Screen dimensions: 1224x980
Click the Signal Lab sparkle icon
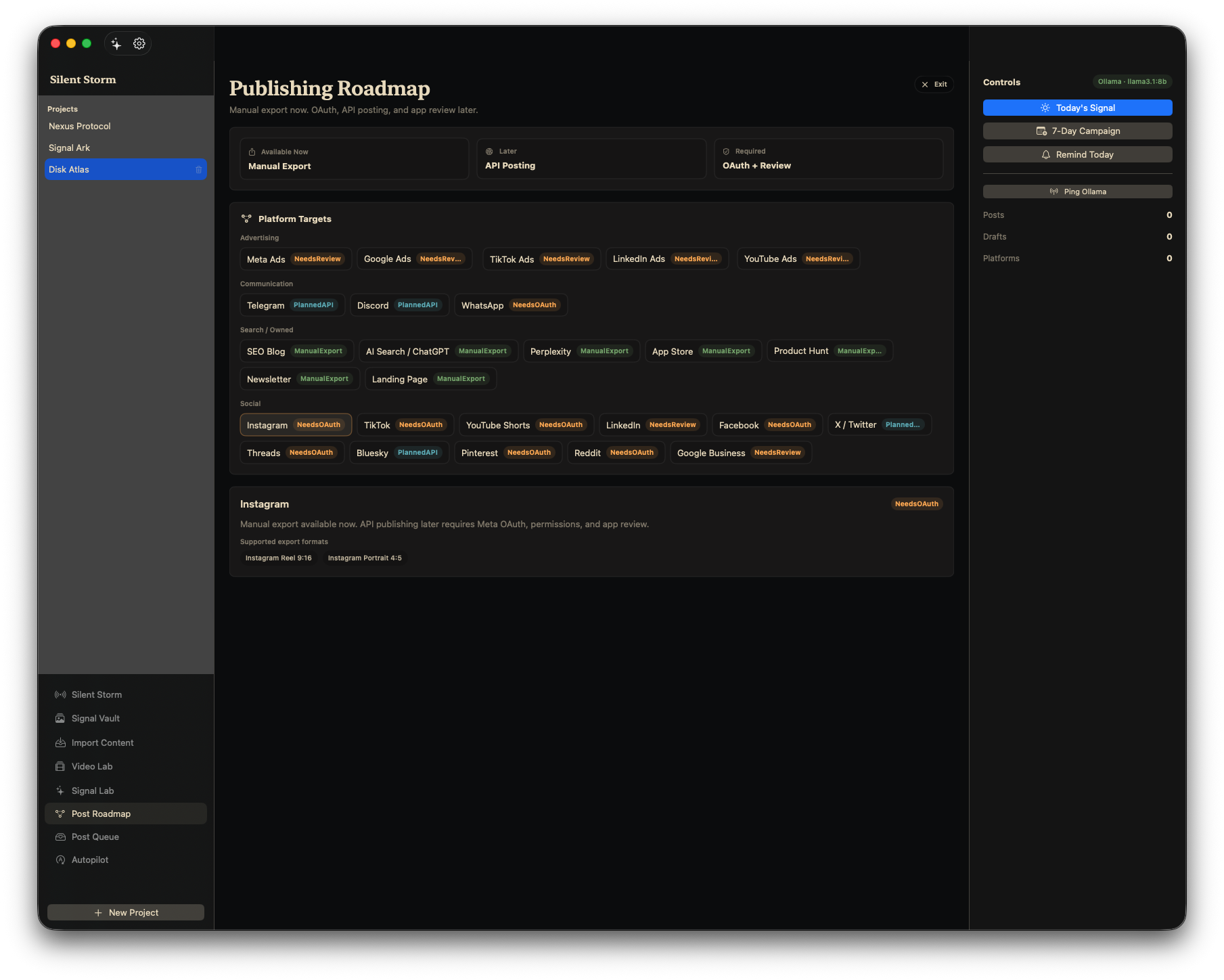tap(60, 791)
